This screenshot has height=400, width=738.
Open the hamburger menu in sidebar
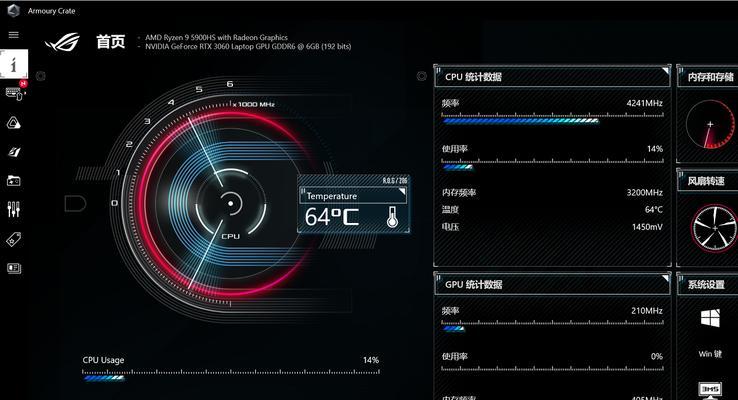click(14, 35)
